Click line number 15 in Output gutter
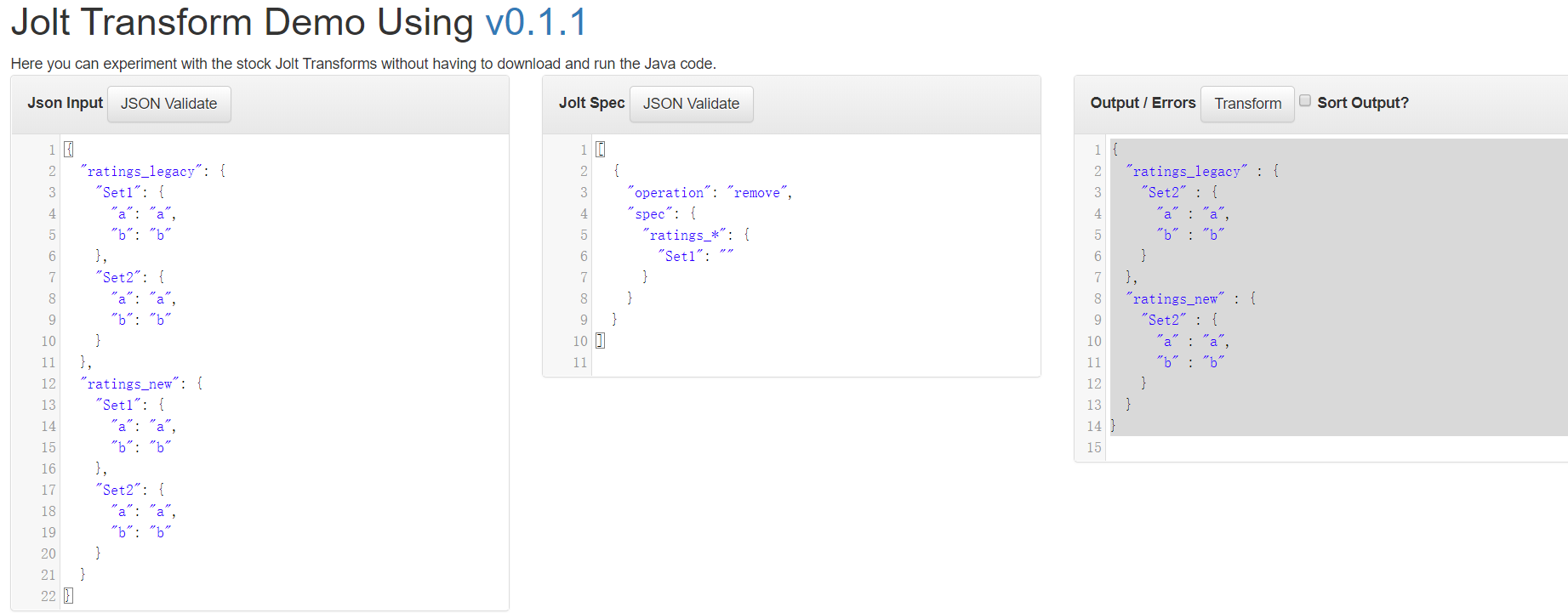This screenshot has width=1568, height=613. click(1094, 447)
